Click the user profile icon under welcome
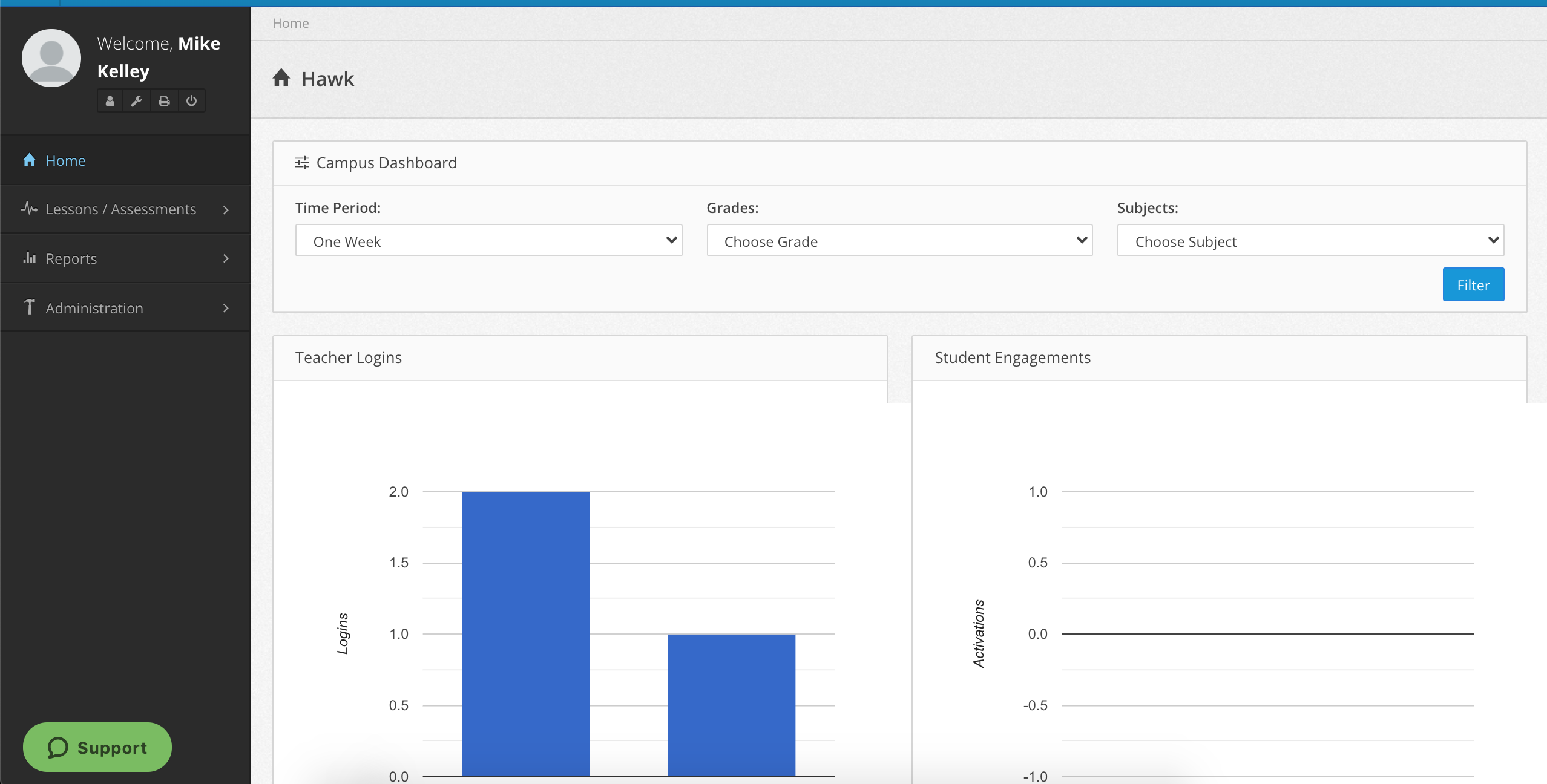Image resolution: width=1547 pixels, height=784 pixels. pos(110,101)
